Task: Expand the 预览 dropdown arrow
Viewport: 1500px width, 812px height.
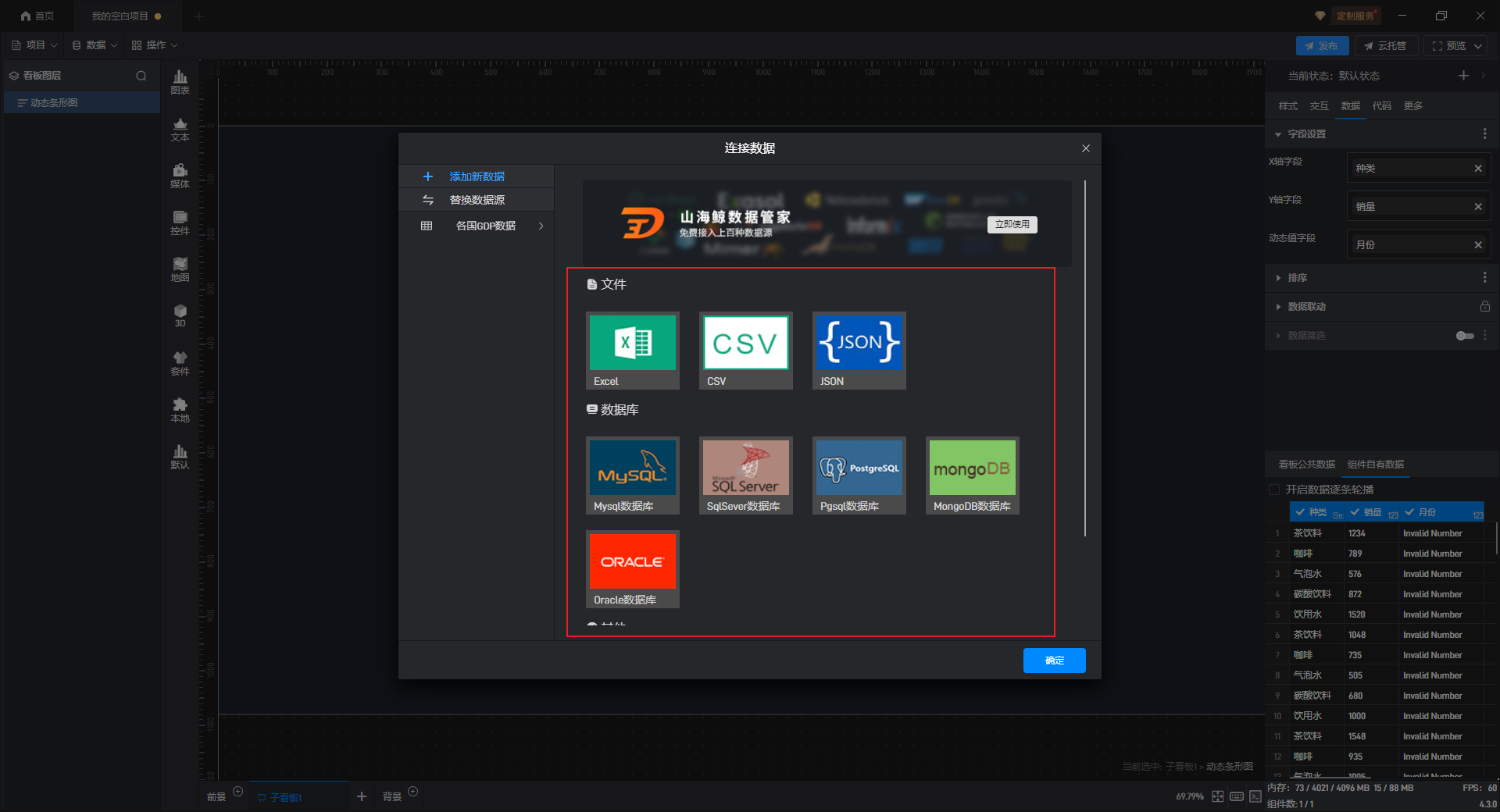Action: click(1478, 46)
